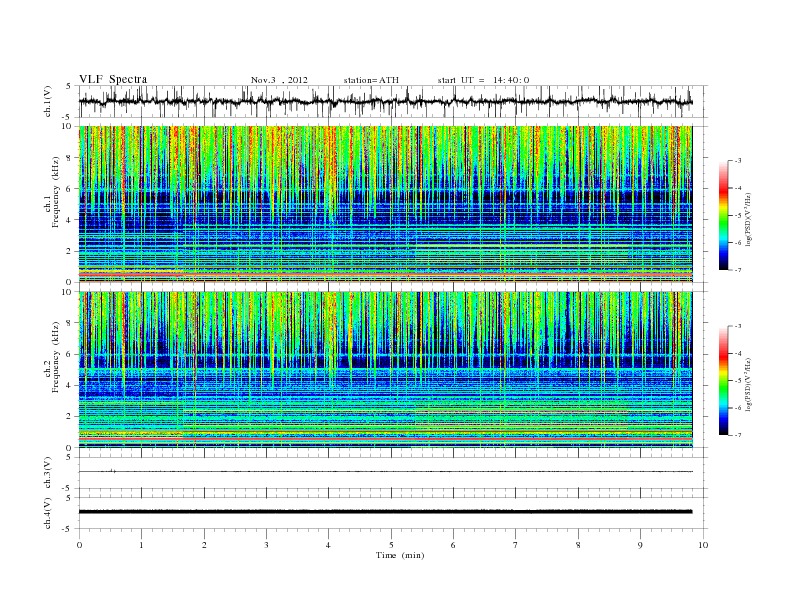The height and width of the screenshot is (612, 792).
Task: Click the "5" tick on the time axis
Action: click(x=391, y=545)
